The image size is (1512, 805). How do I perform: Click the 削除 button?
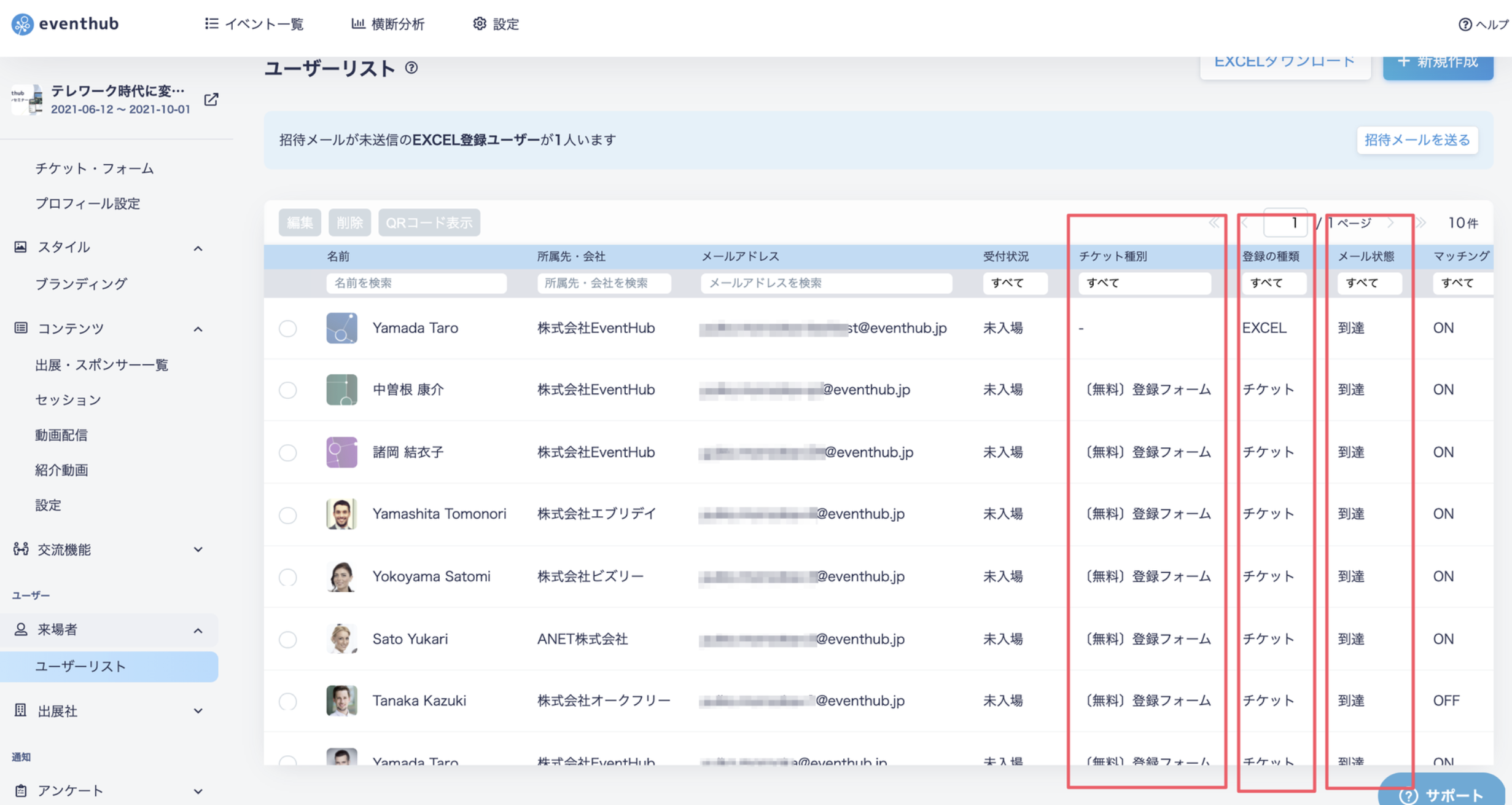349,222
